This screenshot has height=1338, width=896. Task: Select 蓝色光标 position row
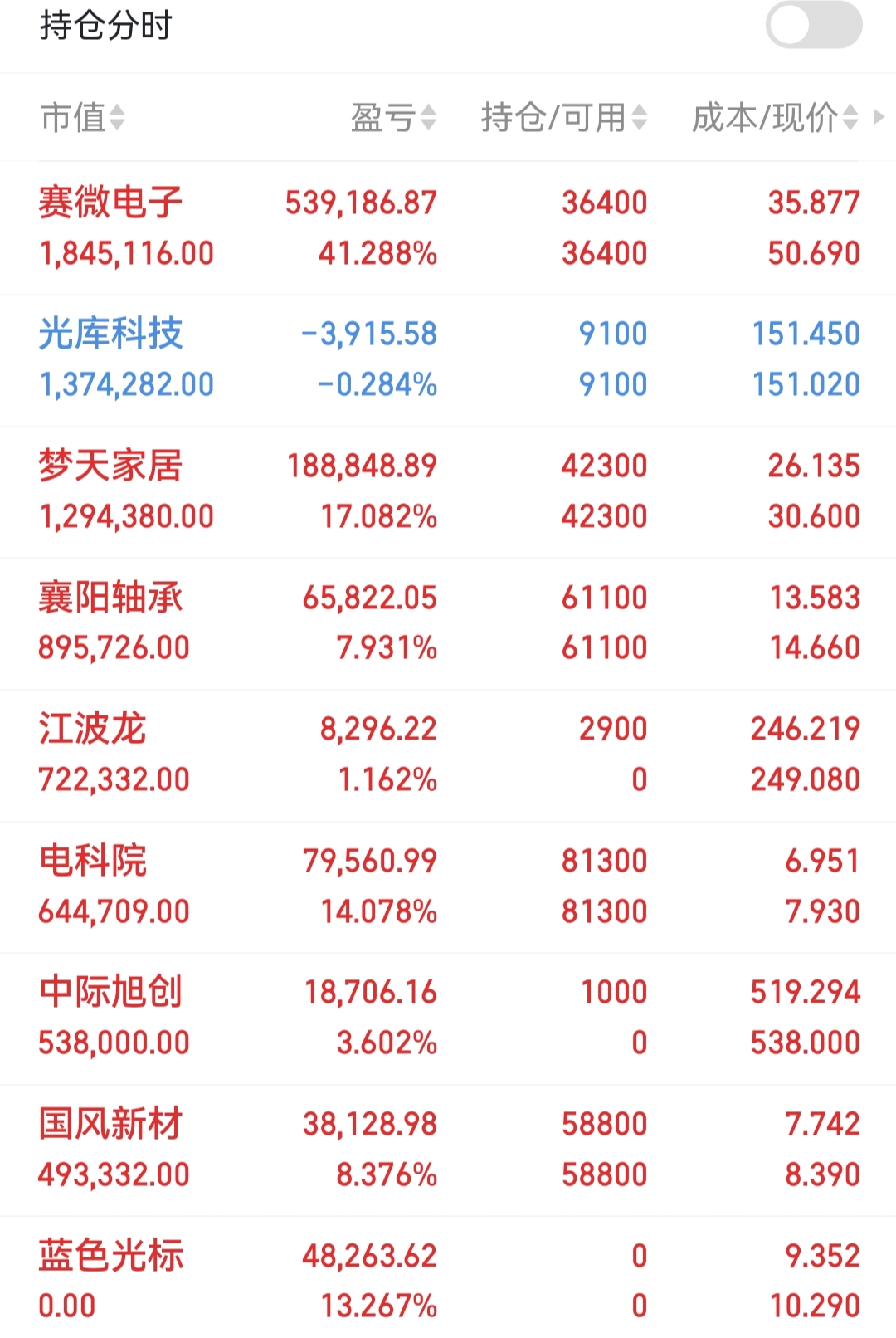[448, 1278]
